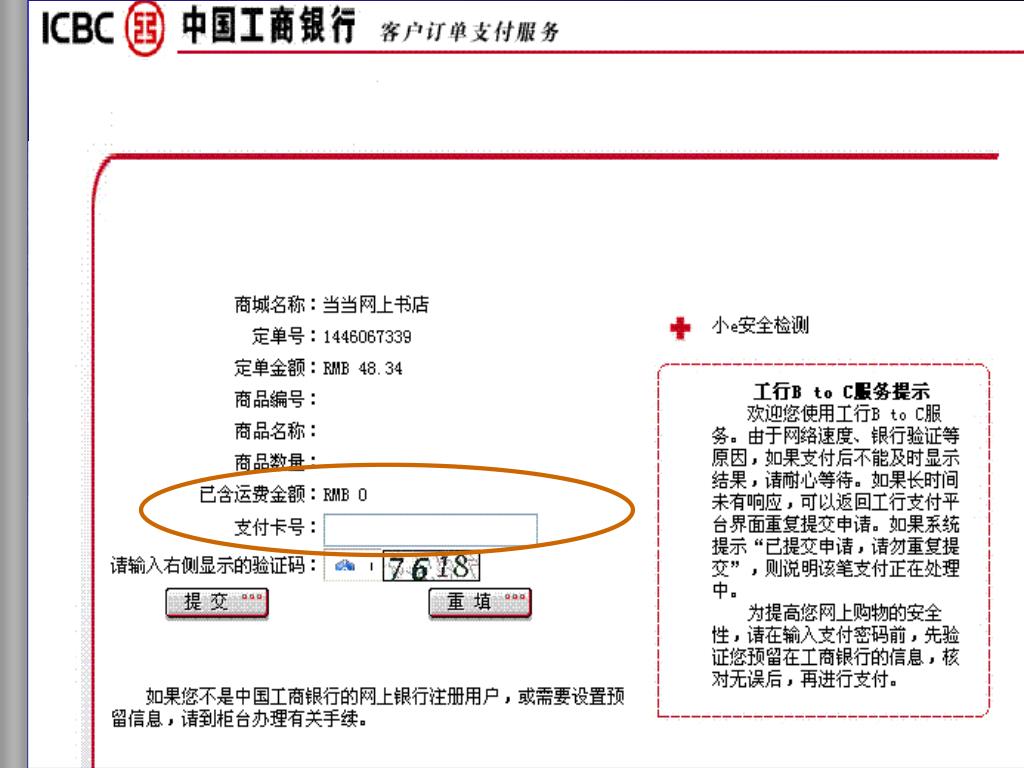The width and height of the screenshot is (1024, 768).
Task: Click the 中国工商银行 bank name title
Action: pos(268,26)
